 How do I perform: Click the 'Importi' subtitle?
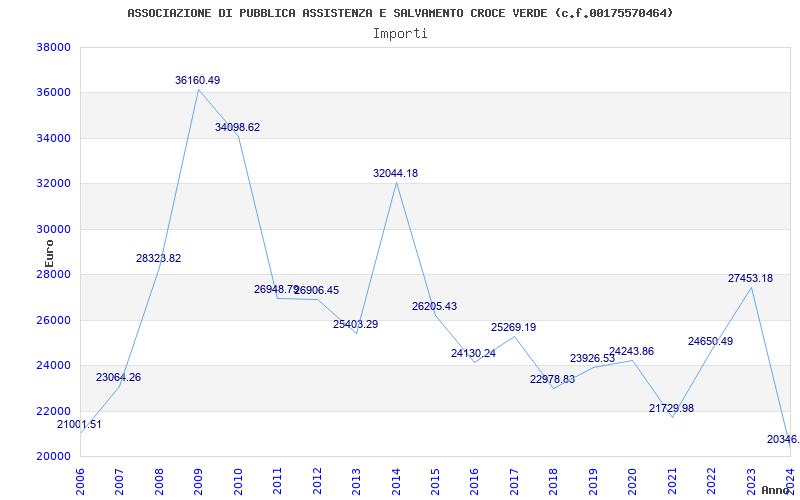point(400,34)
